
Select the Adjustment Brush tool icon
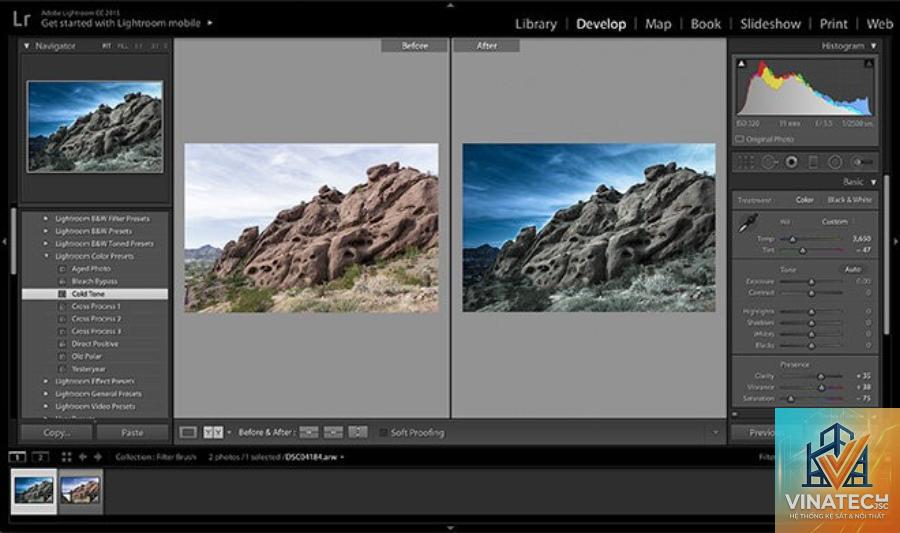tap(862, 162)
